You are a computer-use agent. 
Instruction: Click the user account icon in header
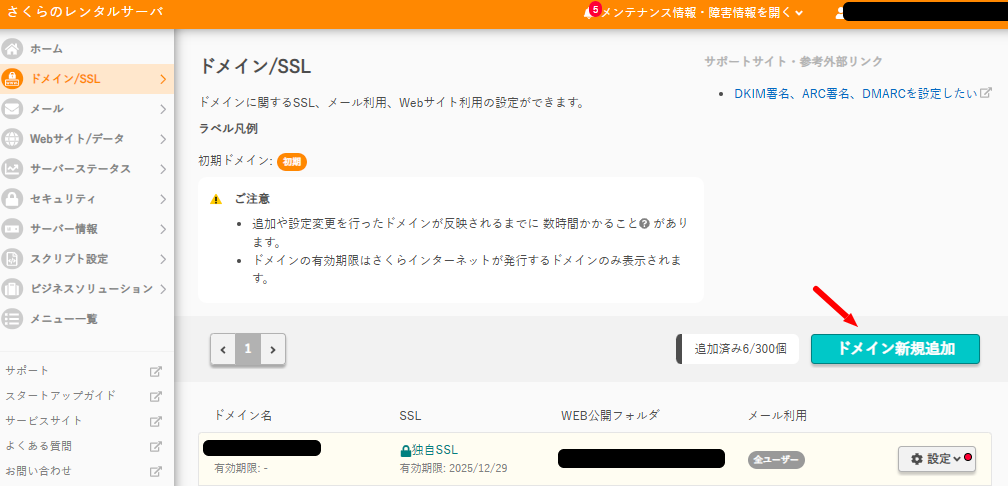(841, 13)
